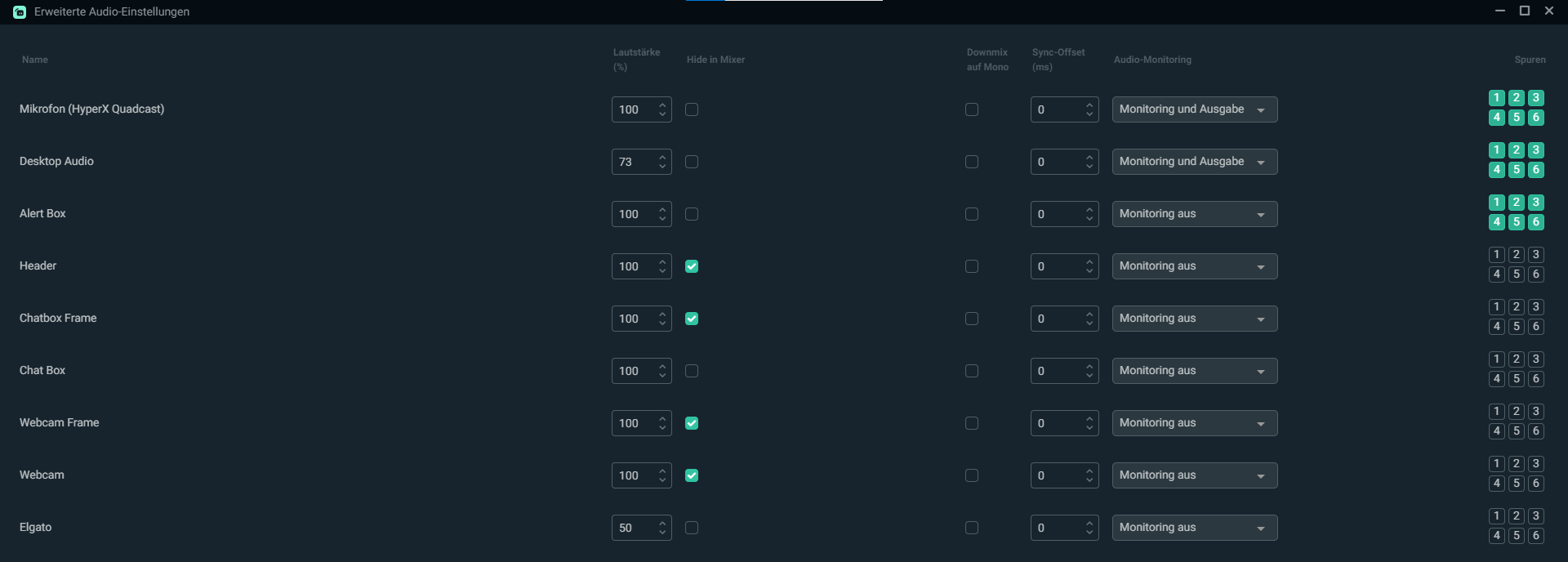The image size is (1568, 562).
Task: Disable track 5 for Desktop Audio
Action: coord(1516,170)
